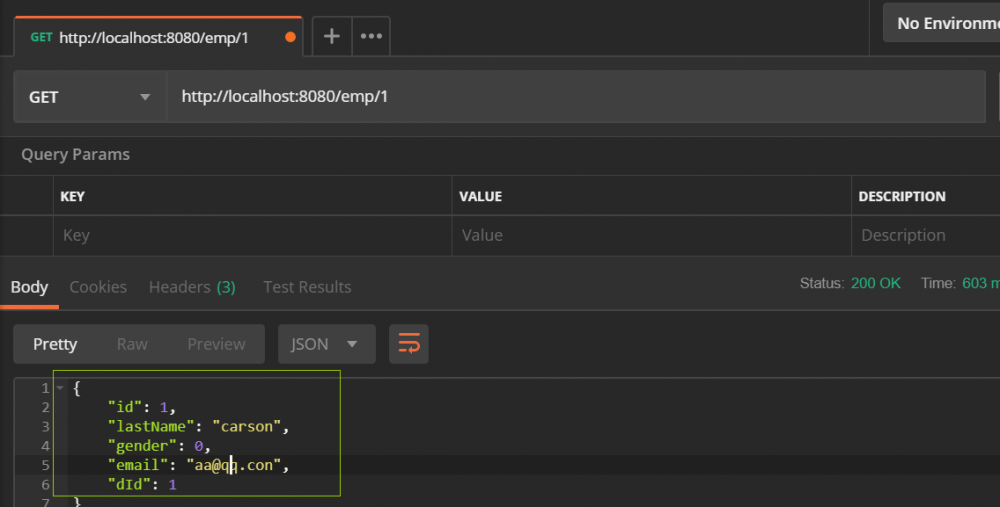Image resolution: width=1000 pixels, height=507 pixels.
Task: Collapse JSON root with line 1 fold arrow
Action: click(x=60, y=388)
